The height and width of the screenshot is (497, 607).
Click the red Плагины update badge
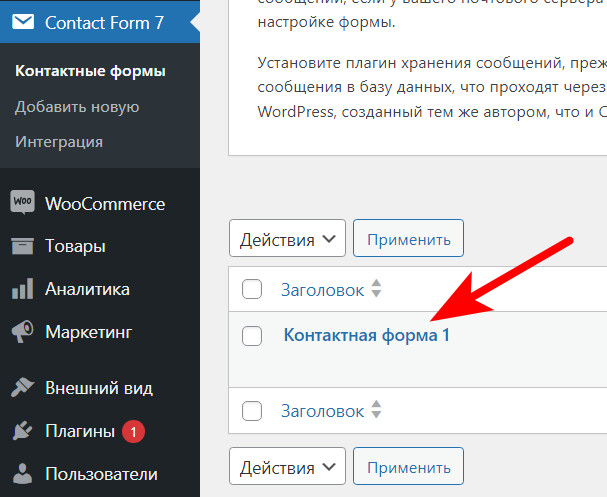[x=134, y=431]
